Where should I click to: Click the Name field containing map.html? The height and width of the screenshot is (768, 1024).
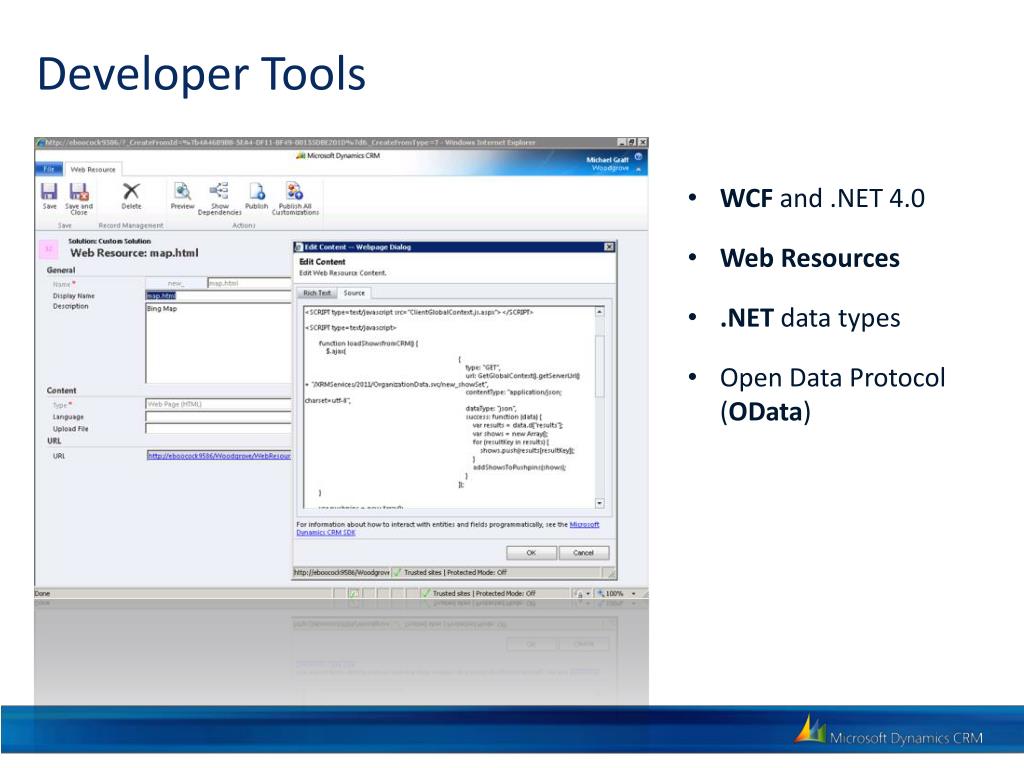click(x=249, y=283)
